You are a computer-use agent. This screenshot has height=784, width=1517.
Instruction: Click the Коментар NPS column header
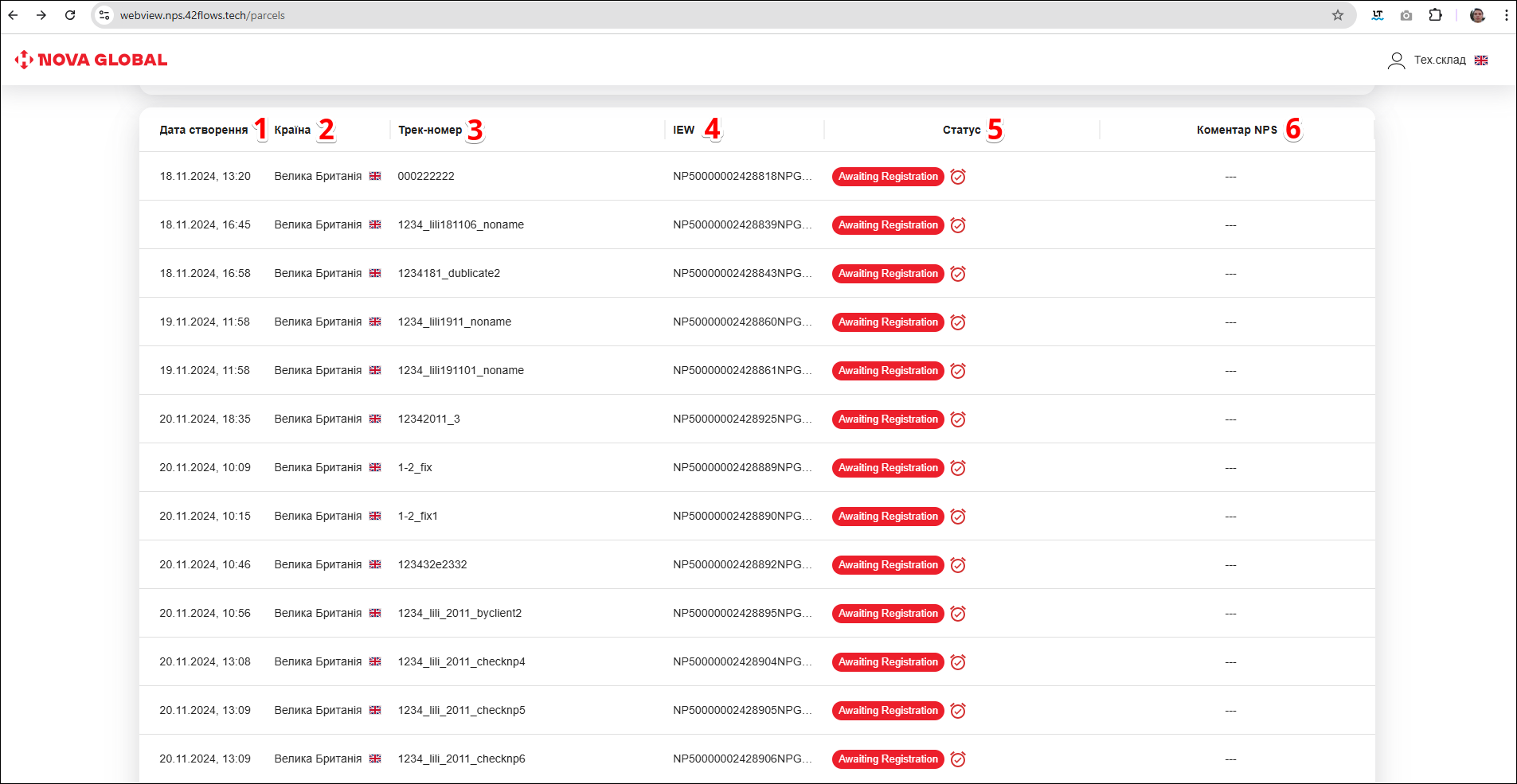(1236, 130)
